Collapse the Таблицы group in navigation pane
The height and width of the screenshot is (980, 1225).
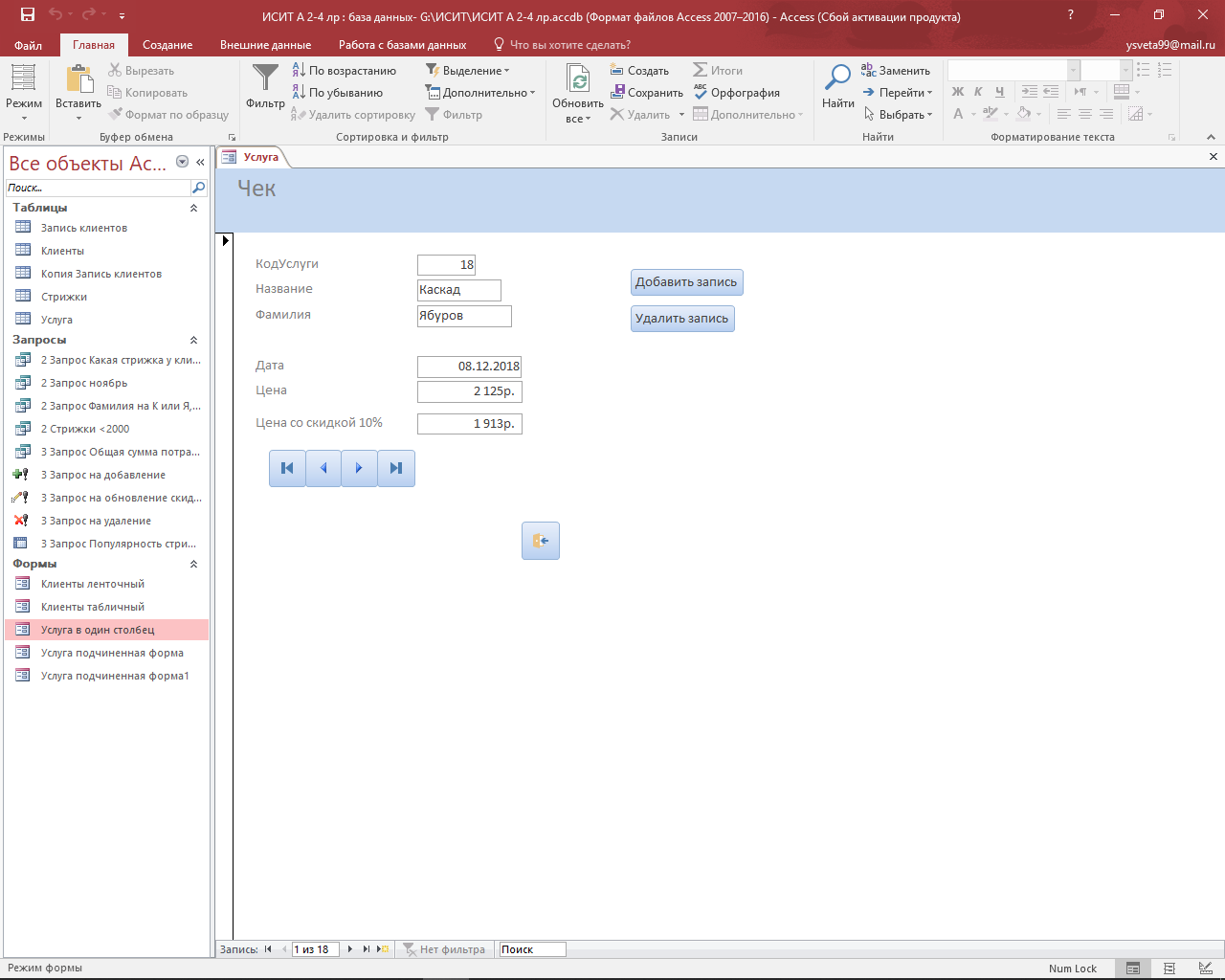point(193,208)
